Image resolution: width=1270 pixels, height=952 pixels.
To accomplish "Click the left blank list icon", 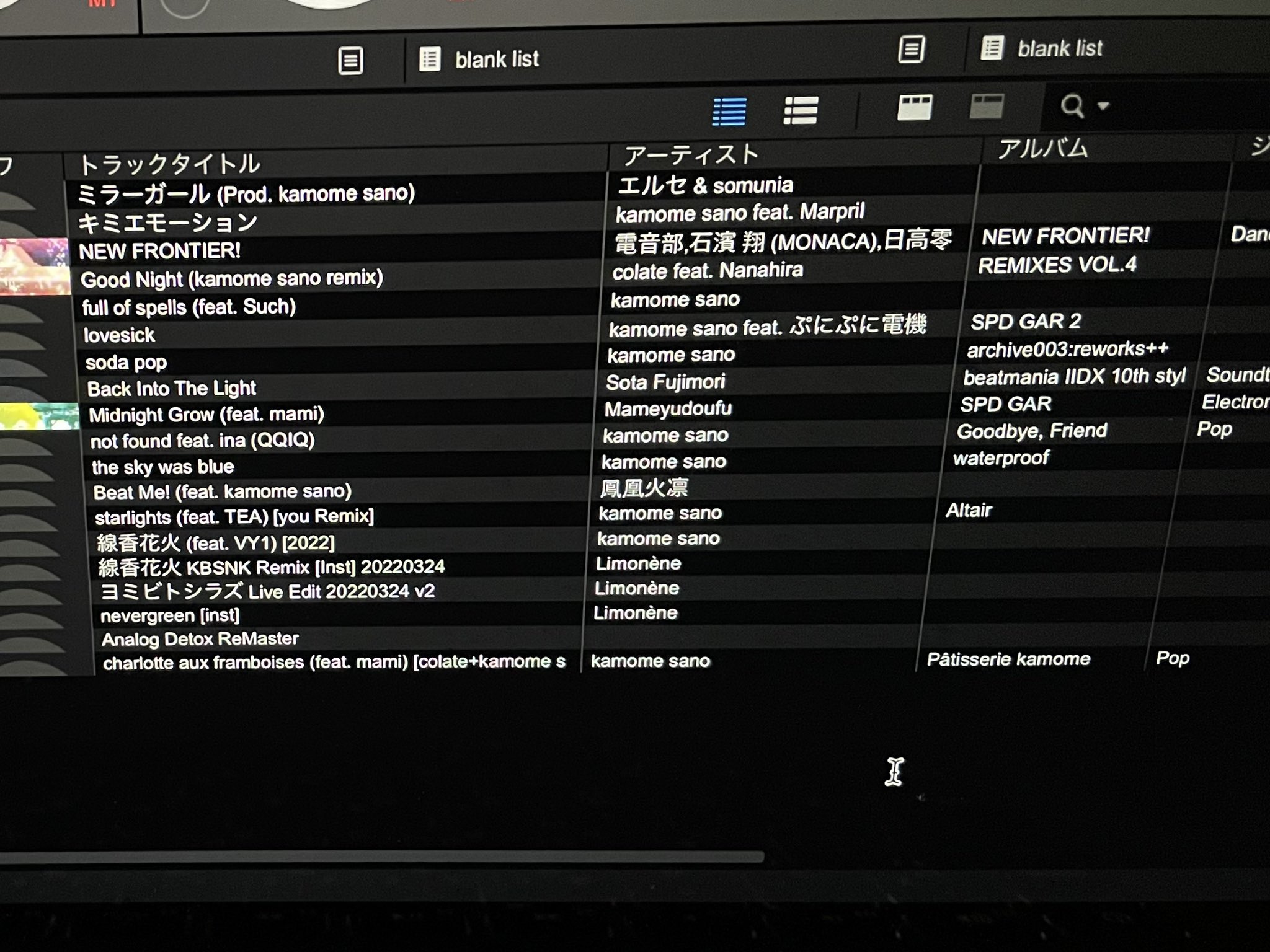I will click(430, 59).
